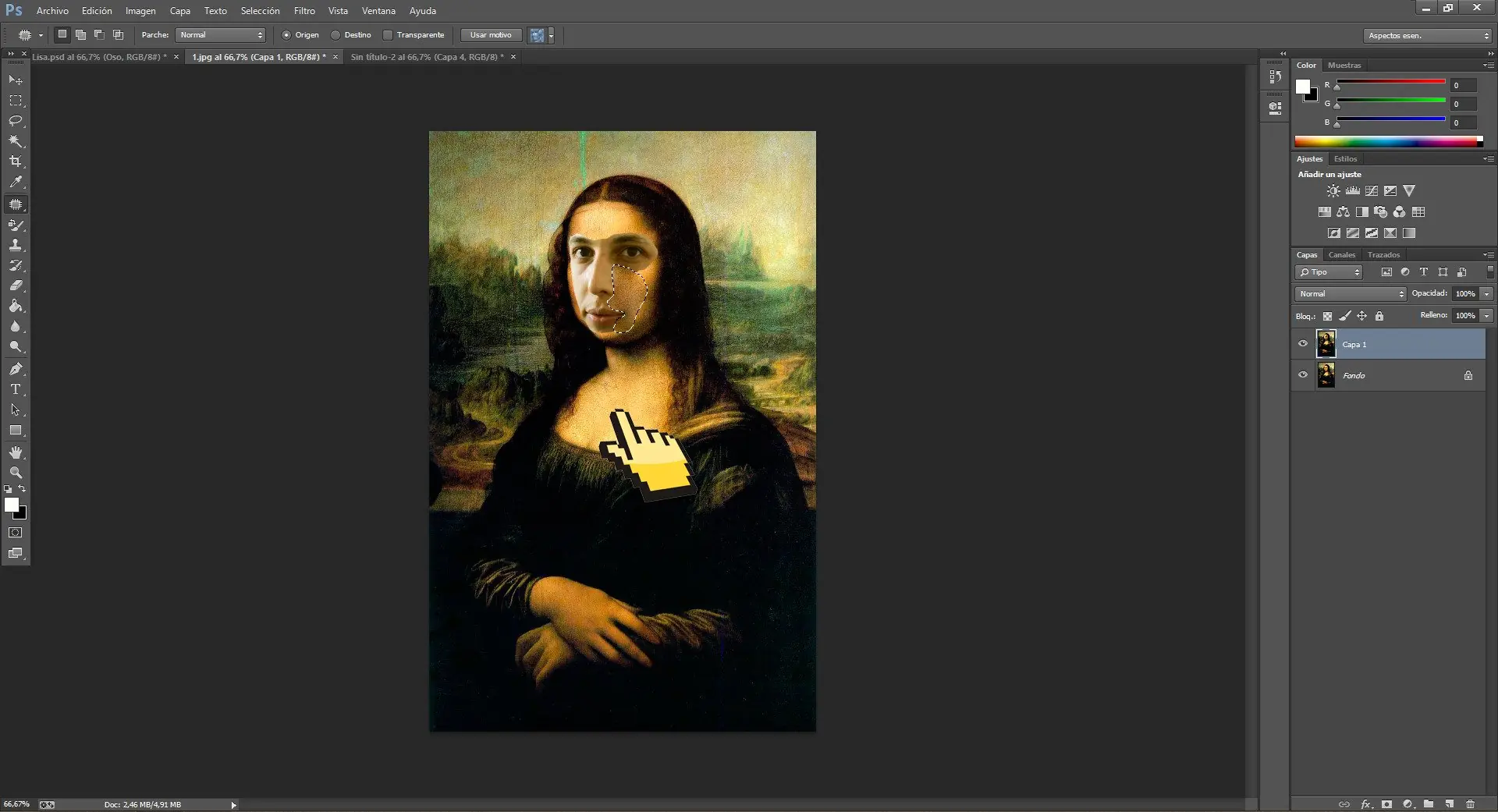The height and width of the screenshot is (812, 1498).
Task: Open the 'Aspectos esen.' workspace dropdown
Action: (x=1428, y=35)
